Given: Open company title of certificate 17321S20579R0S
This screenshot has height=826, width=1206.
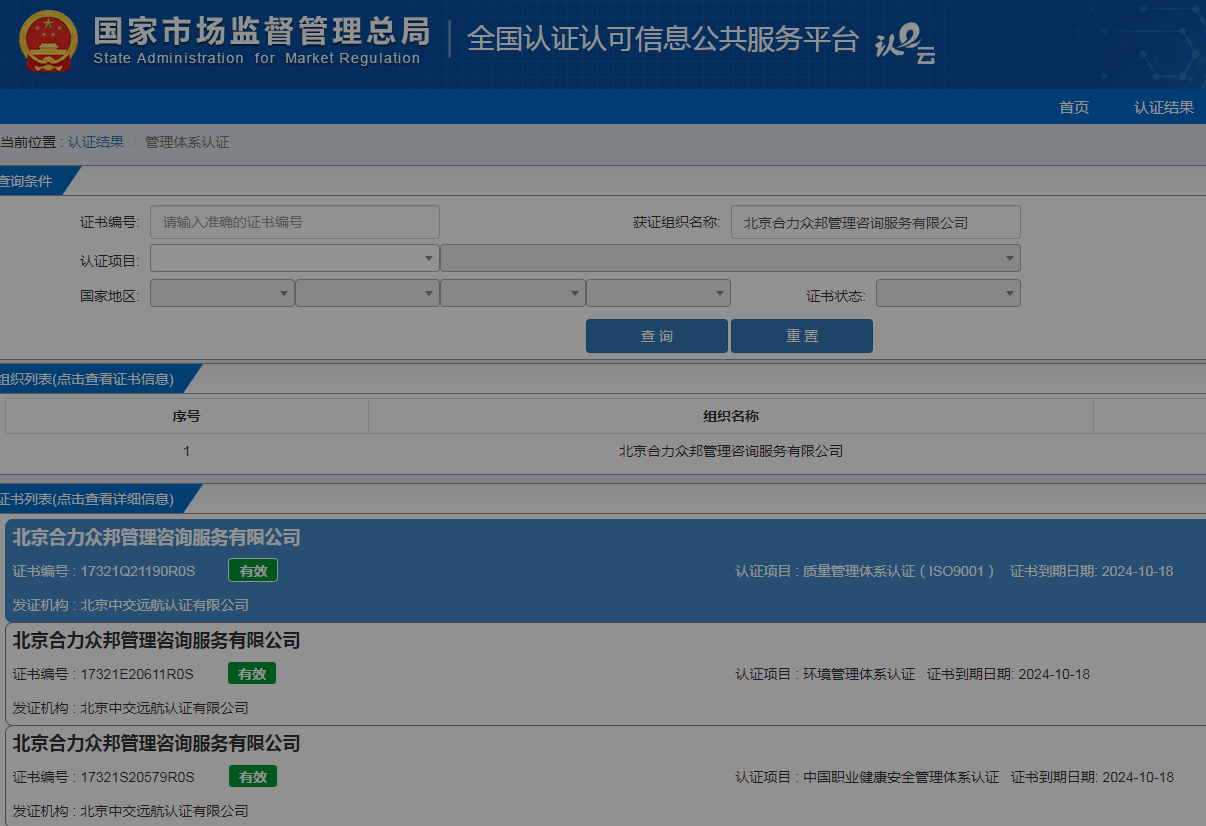Looking at the screenshot, I should tap(157, 744).
